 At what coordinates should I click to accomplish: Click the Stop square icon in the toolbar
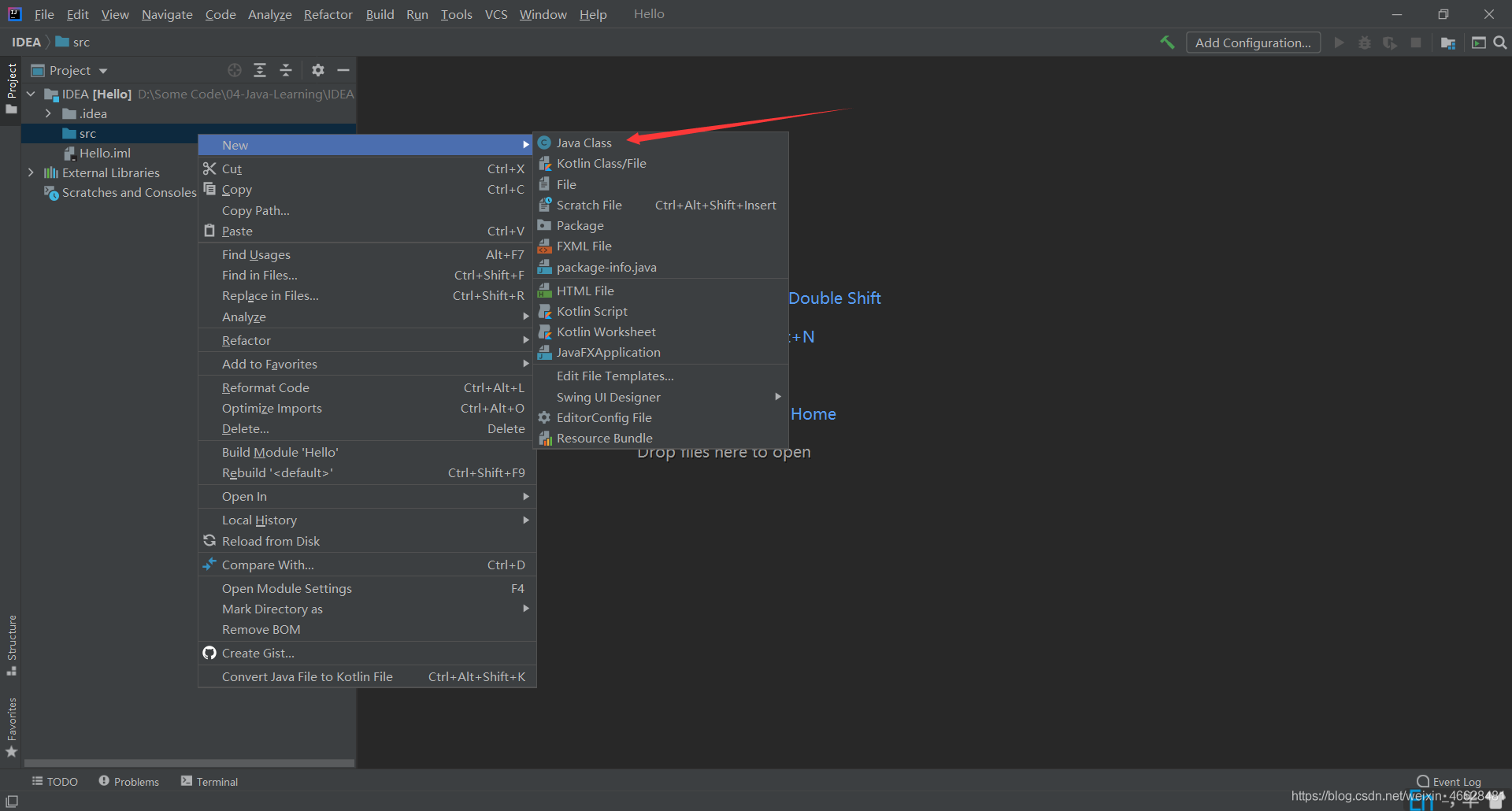[1416, 42]
